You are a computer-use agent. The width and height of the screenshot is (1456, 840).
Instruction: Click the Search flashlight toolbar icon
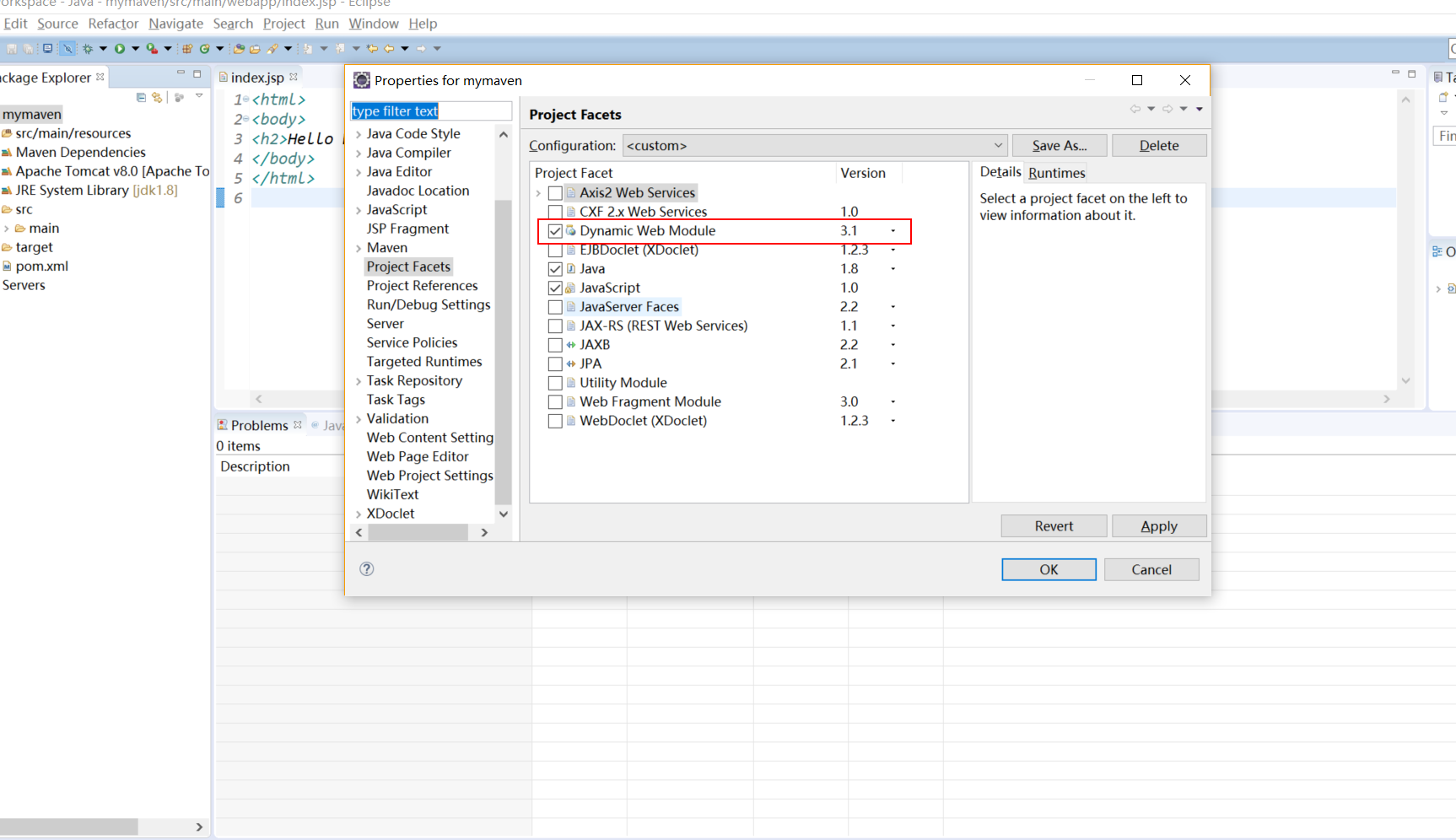(x=272, y=48)
